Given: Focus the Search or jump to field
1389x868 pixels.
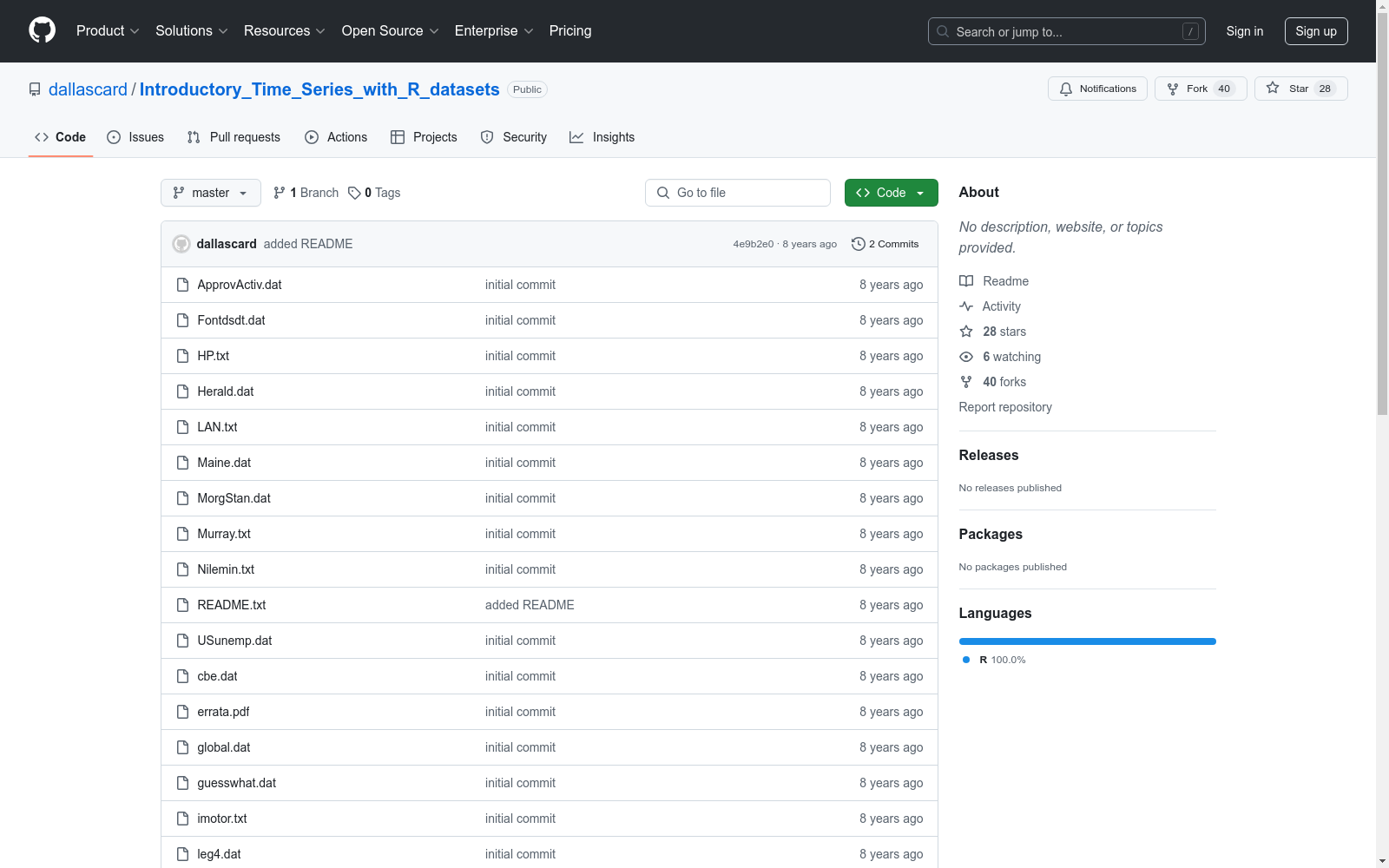Looking at the screenshot, I should tap(1067, 31).
